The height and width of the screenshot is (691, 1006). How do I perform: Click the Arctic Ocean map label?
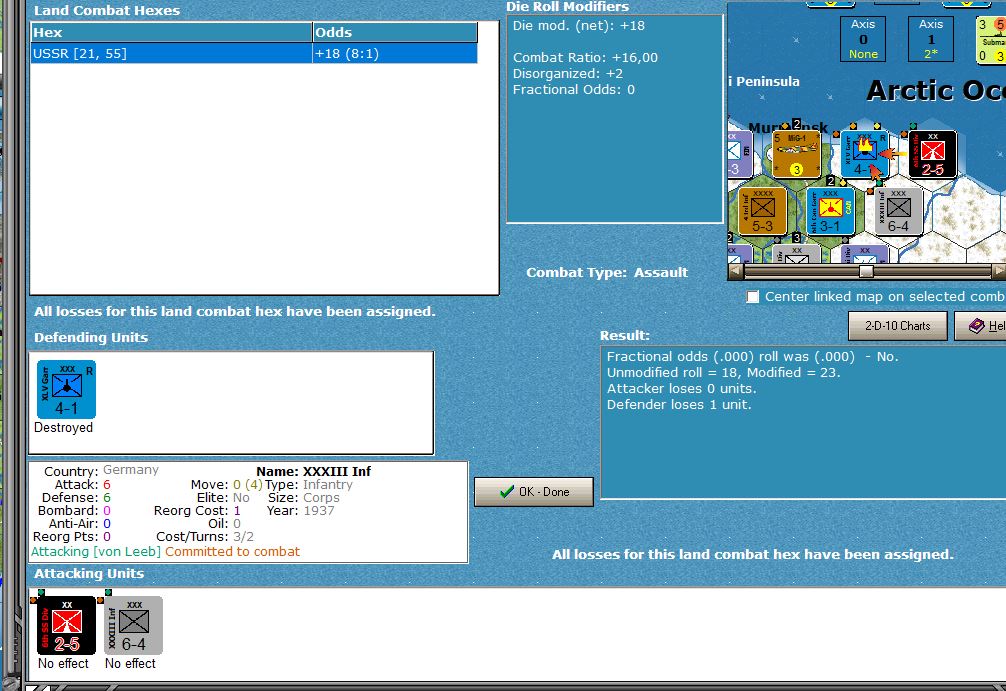coord(936,90)
